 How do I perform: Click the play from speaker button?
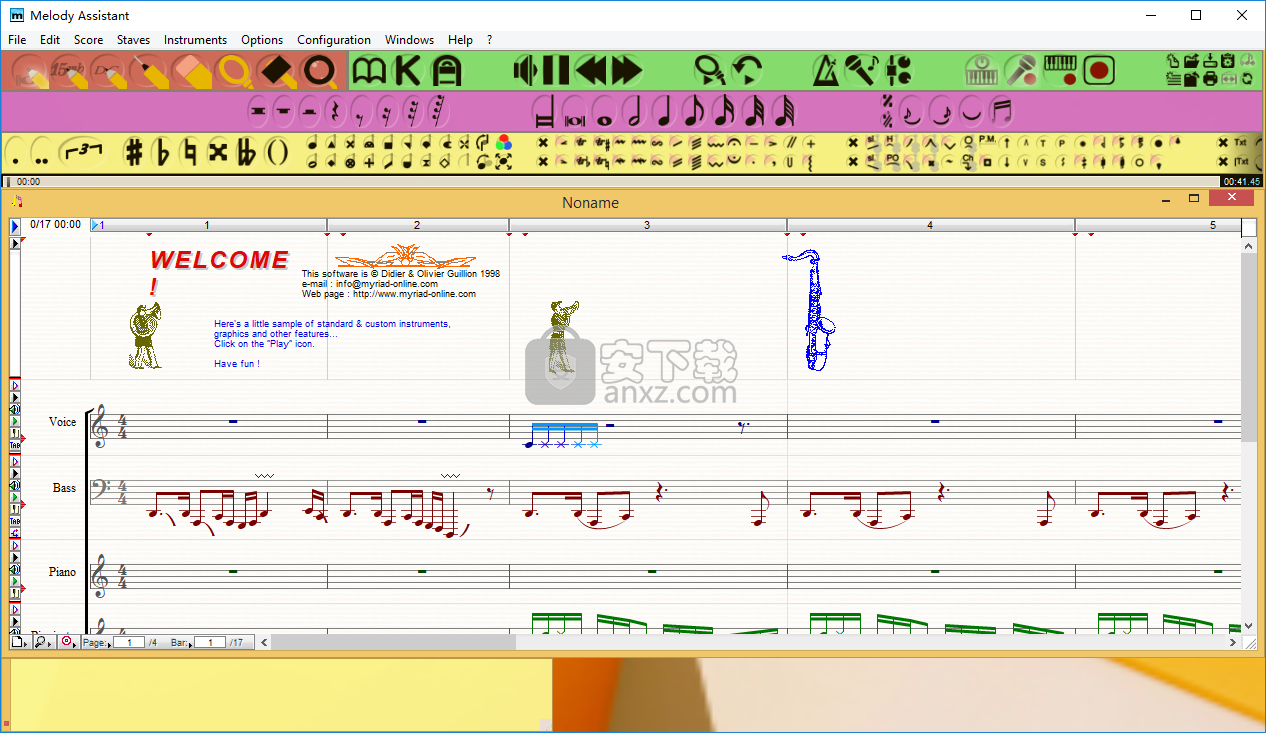(525, 71)
